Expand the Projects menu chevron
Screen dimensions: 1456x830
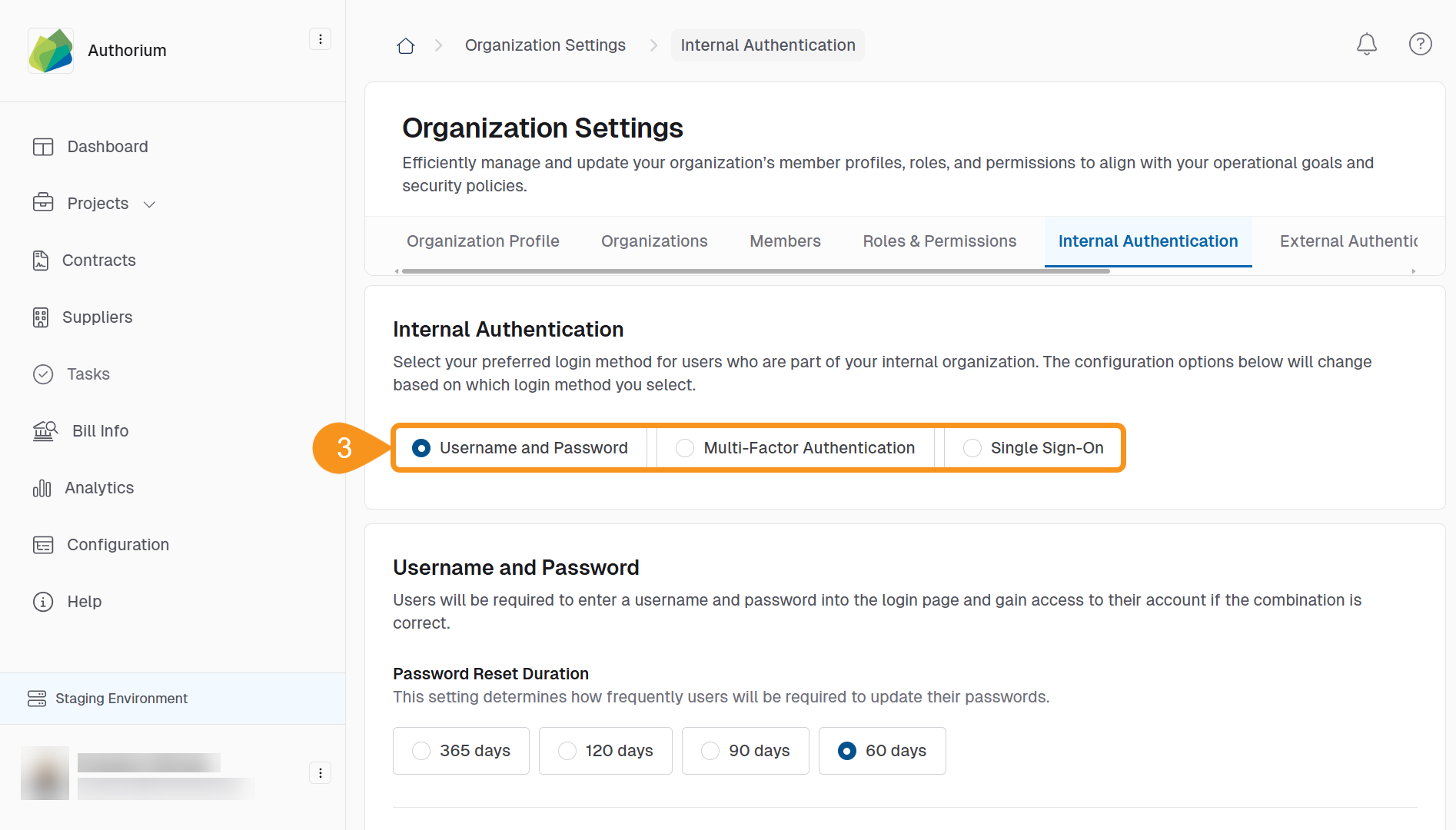click(x=150, y=204)
